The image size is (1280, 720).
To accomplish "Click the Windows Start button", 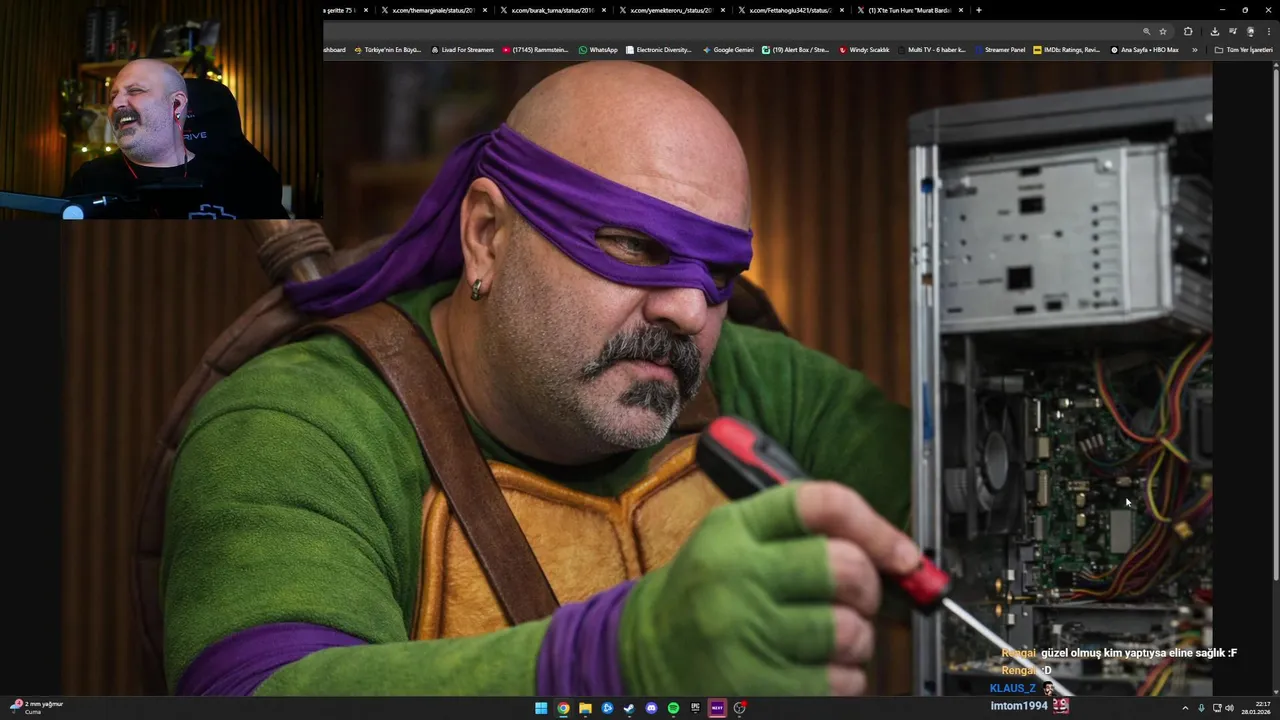I will click(x=541, y=708).
